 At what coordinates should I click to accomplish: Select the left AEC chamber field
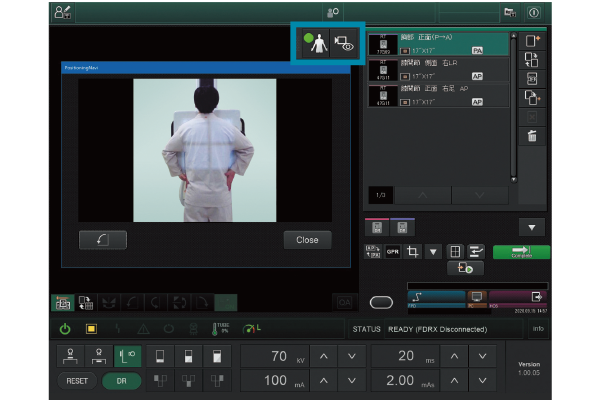click(x=160, y=380)
